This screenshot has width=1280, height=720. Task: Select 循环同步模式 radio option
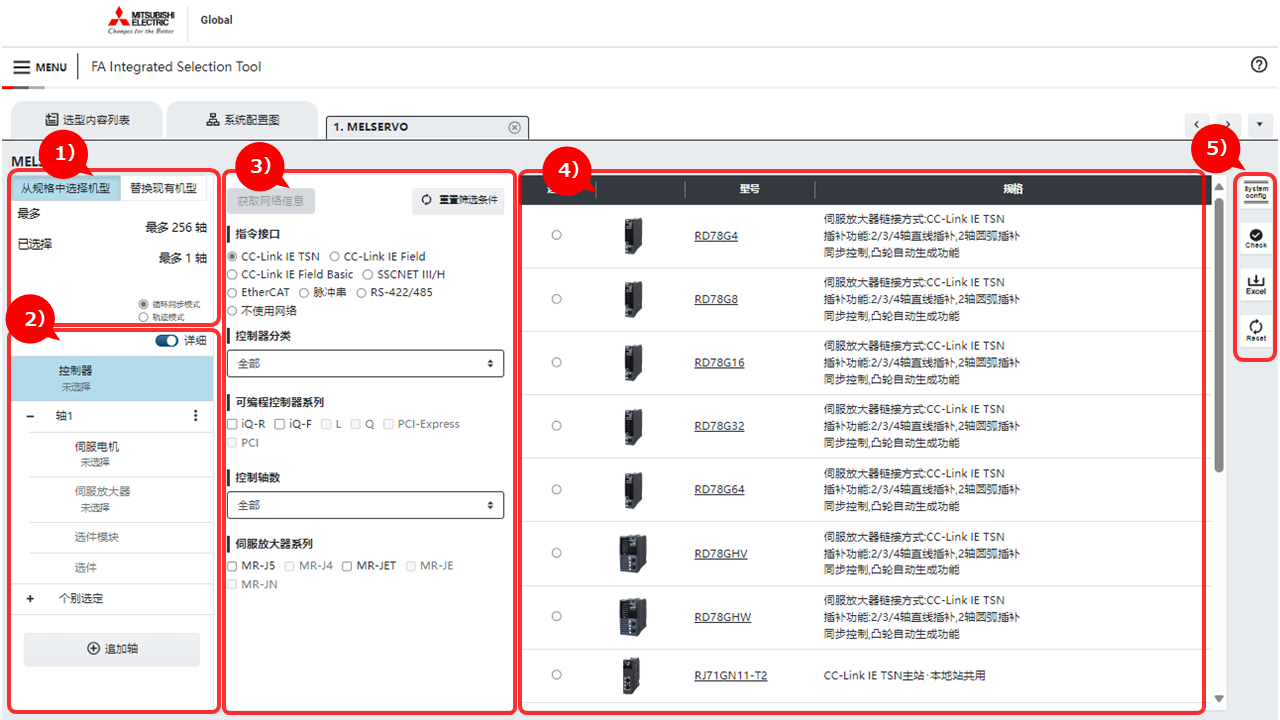[x=145, y=304]
